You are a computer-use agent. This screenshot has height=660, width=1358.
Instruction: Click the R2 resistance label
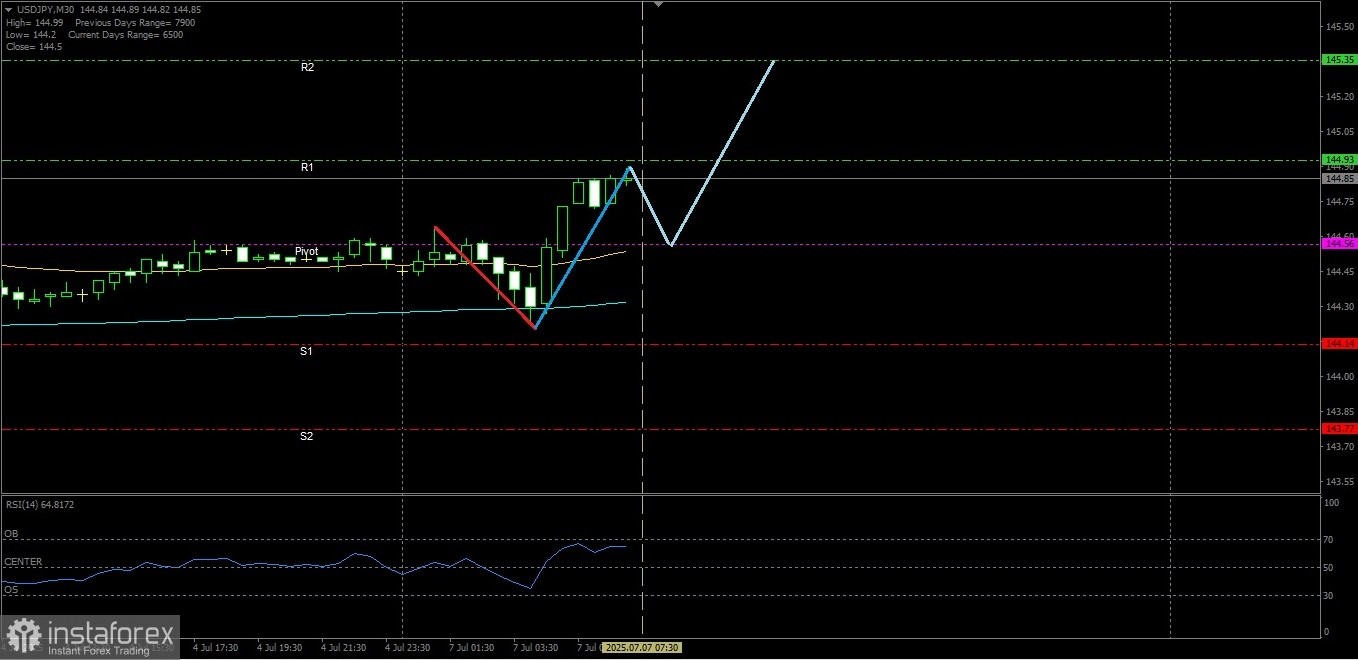tap(307, 68)
